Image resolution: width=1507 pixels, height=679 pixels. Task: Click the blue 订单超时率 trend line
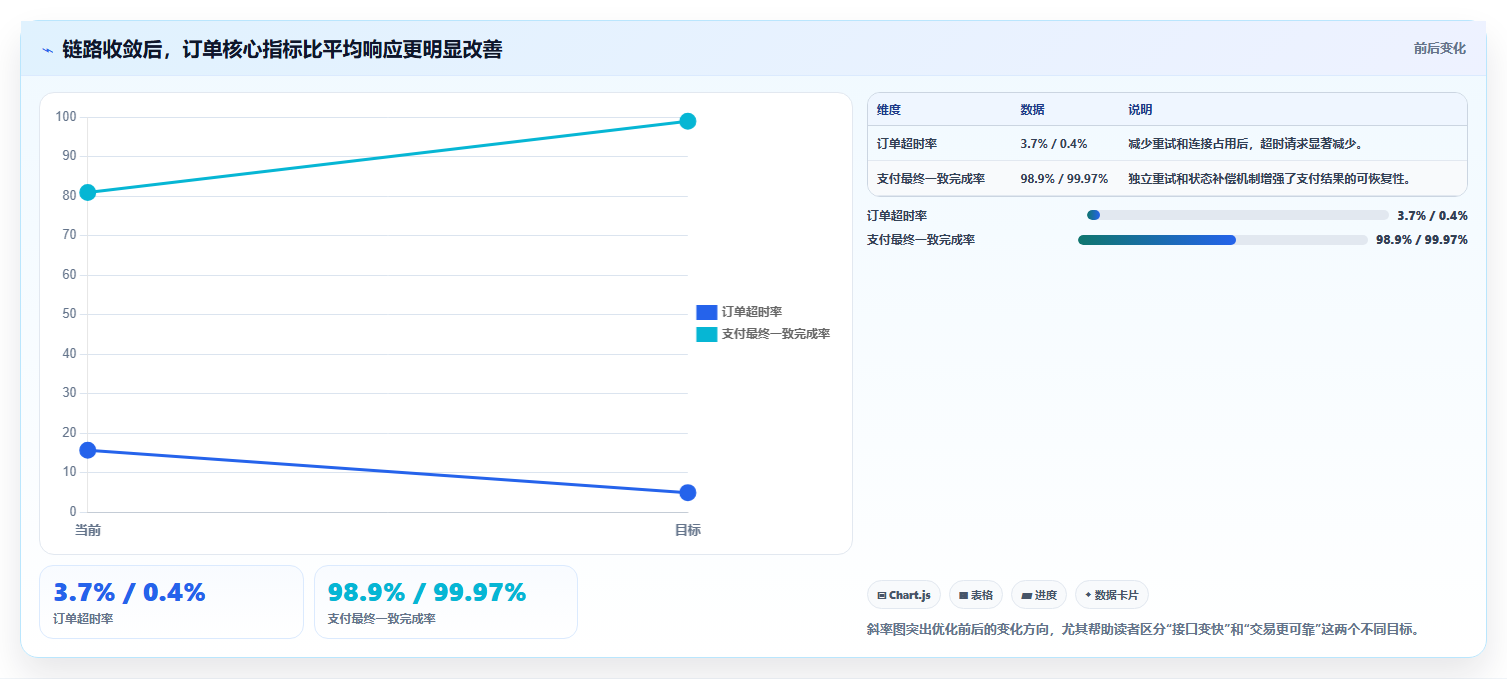[x=388, y=471]
